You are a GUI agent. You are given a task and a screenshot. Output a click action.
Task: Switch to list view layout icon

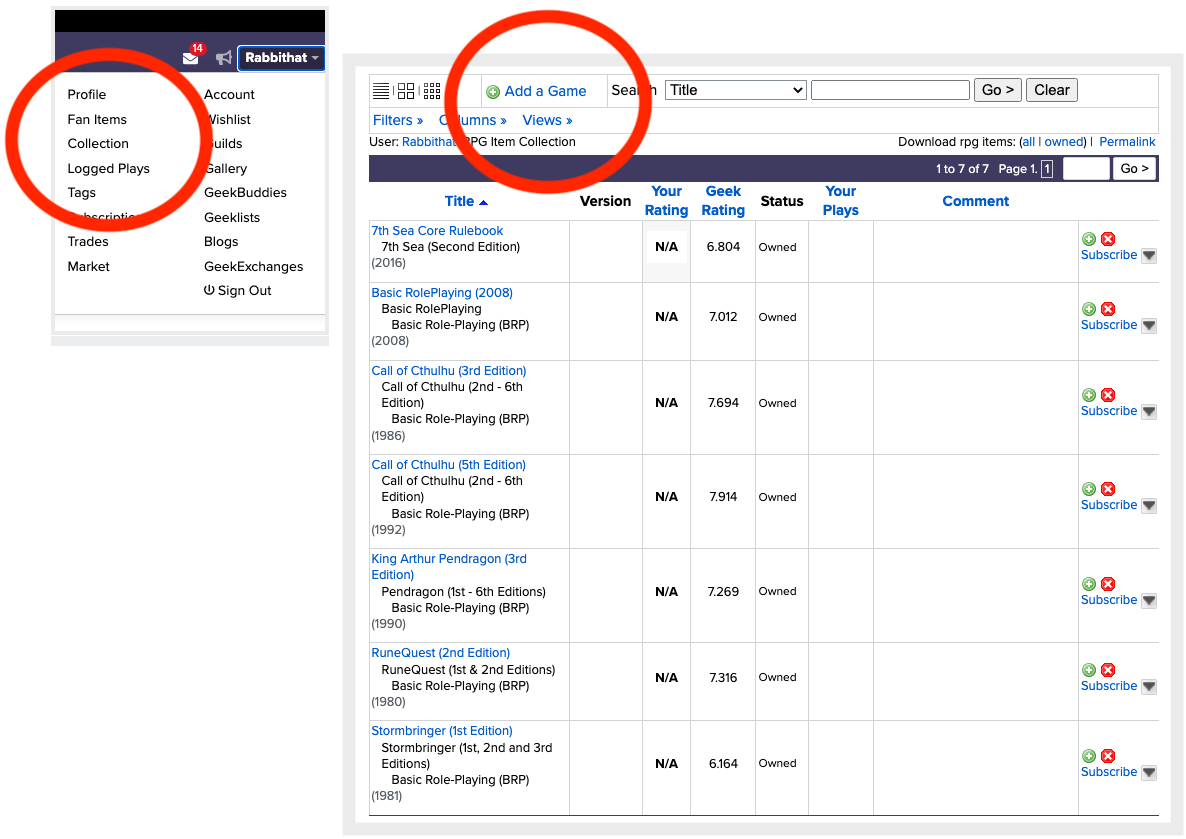[x=381, y=91]
